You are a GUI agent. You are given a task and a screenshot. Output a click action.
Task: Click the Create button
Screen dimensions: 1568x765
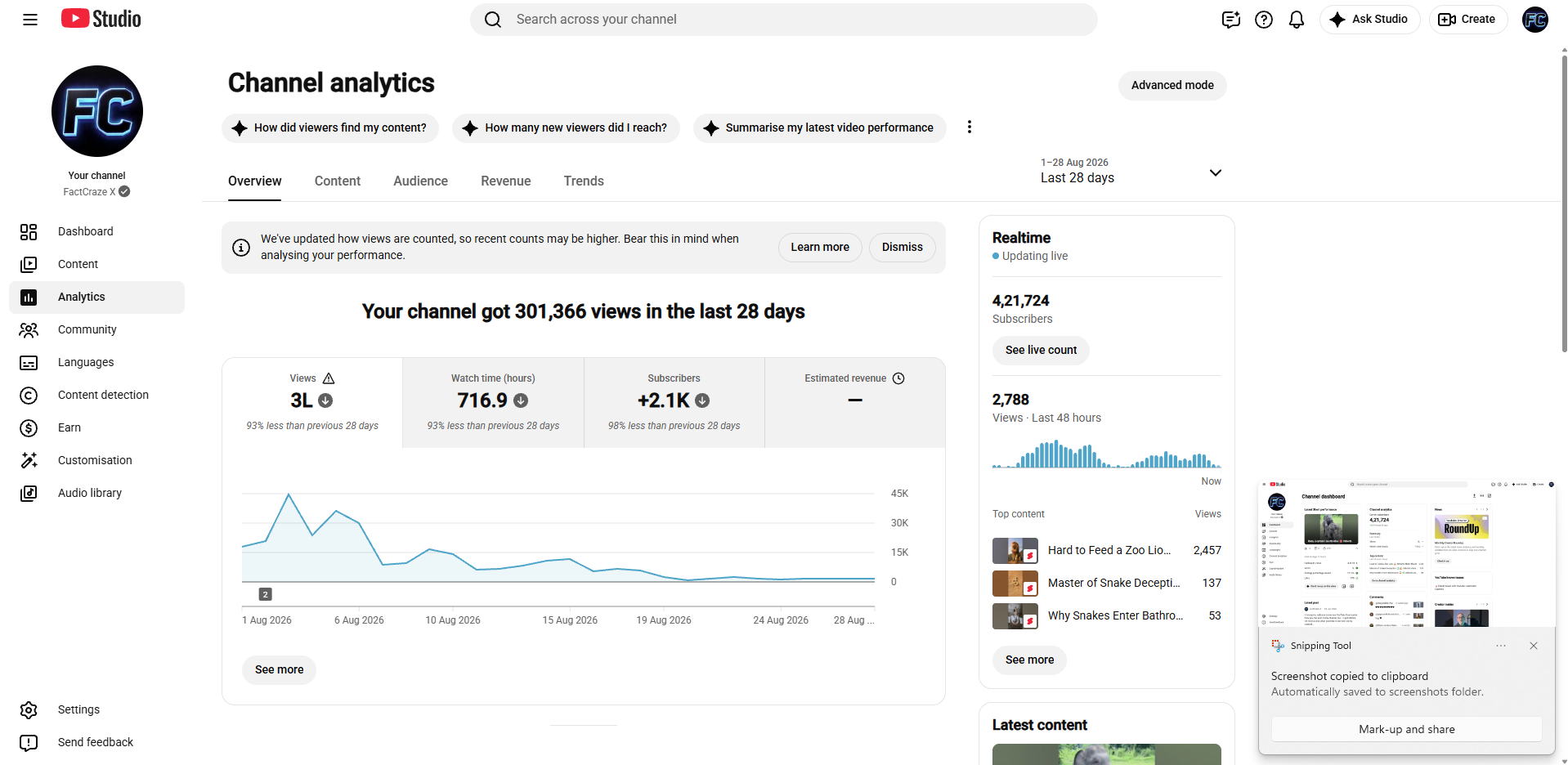tap(1467, 20)
